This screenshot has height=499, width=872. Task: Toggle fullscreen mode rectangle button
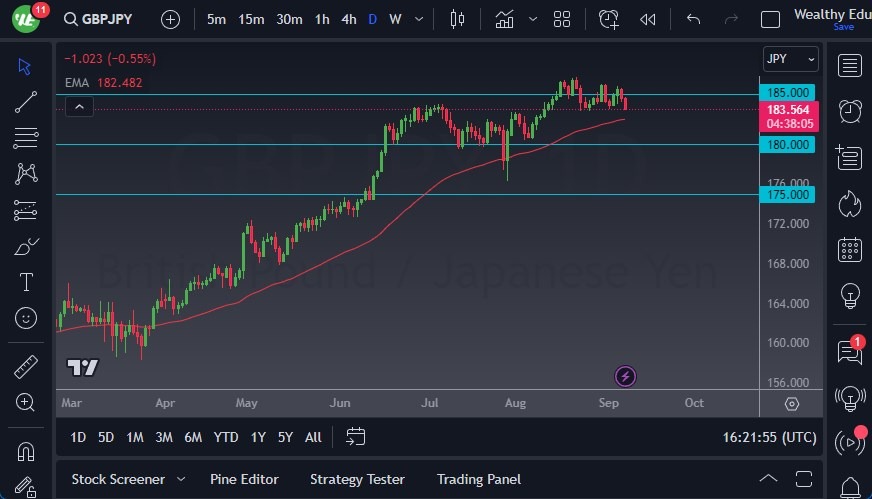click(x=770, y=19)
